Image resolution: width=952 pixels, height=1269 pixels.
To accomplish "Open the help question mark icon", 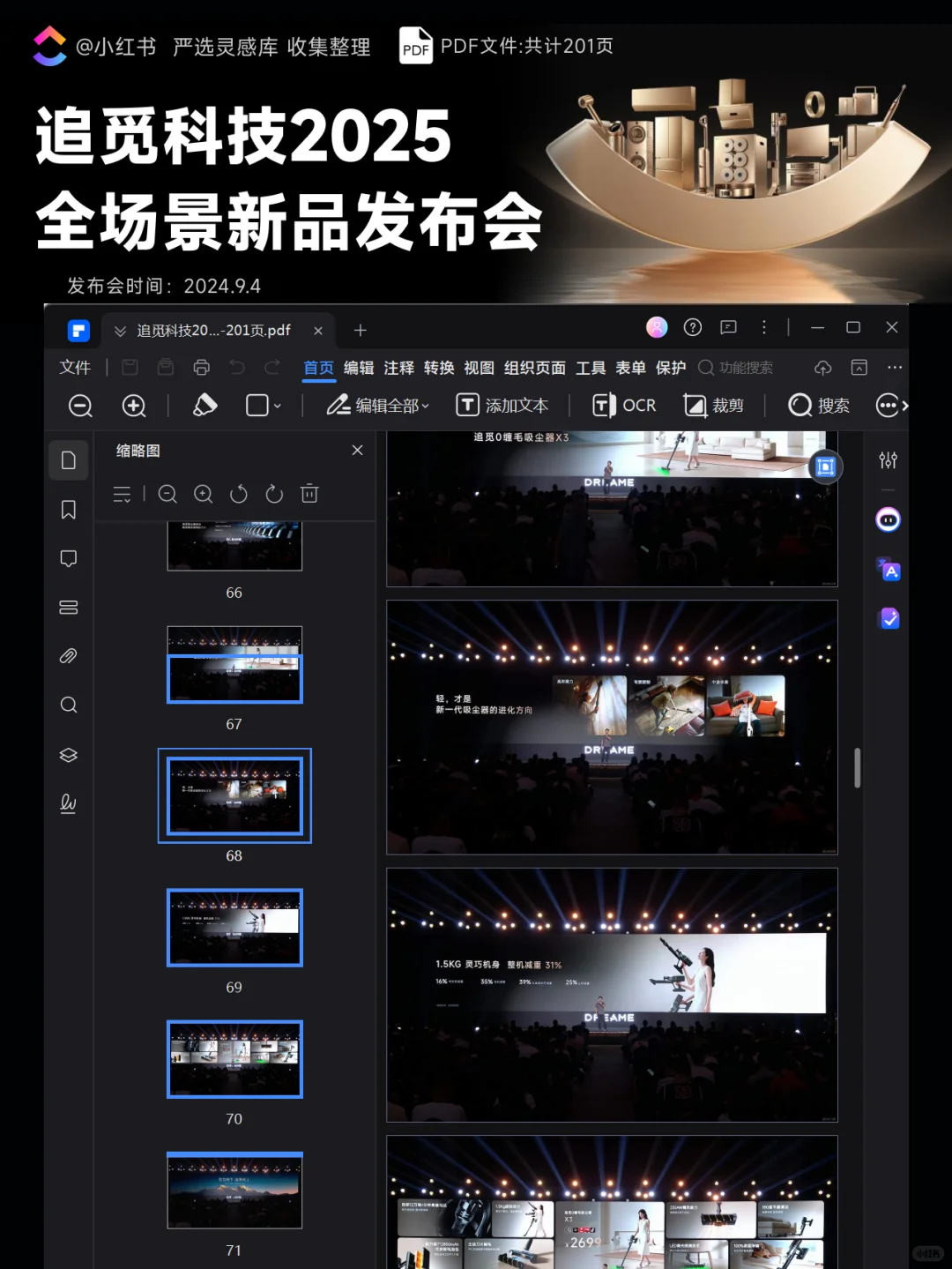I will (693, 327).
